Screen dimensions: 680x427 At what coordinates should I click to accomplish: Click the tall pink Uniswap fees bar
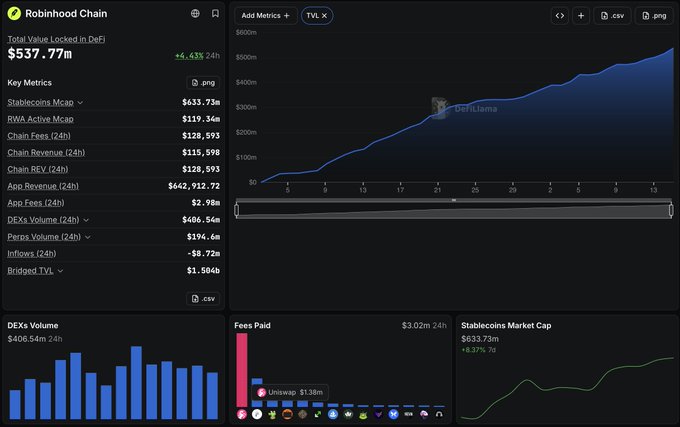point(242,370)
